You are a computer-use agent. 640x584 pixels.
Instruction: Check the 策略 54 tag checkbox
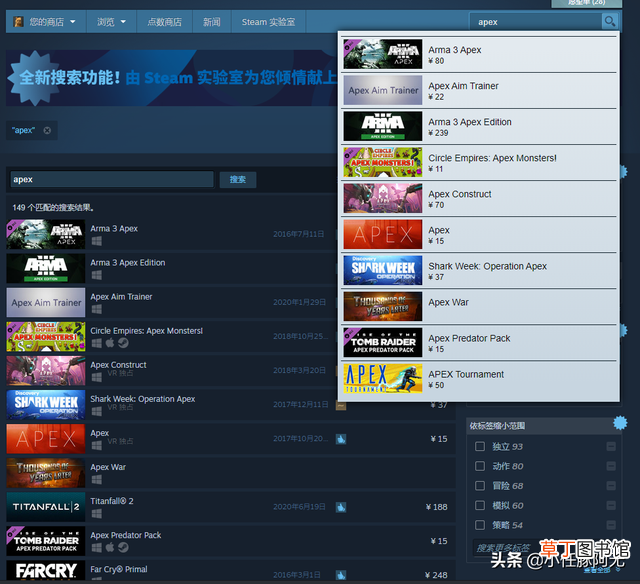(480, 524)
